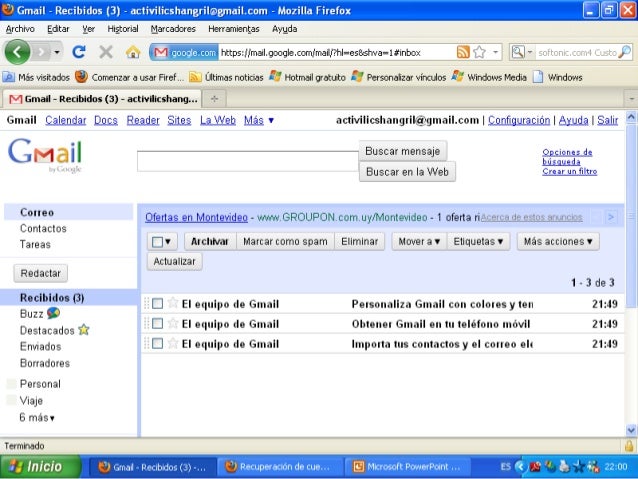Toggle the select-all checkbox in toolbar
The width and height of the screenshot is (638, 479).
point(157,242)
